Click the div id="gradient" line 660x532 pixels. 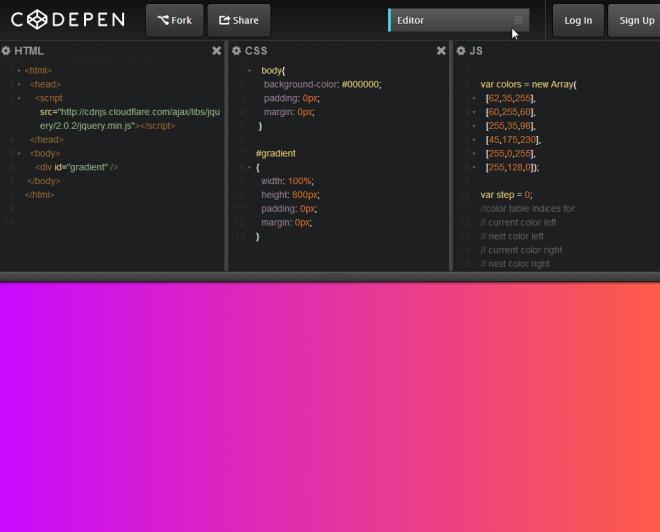(x=77, y=167)
